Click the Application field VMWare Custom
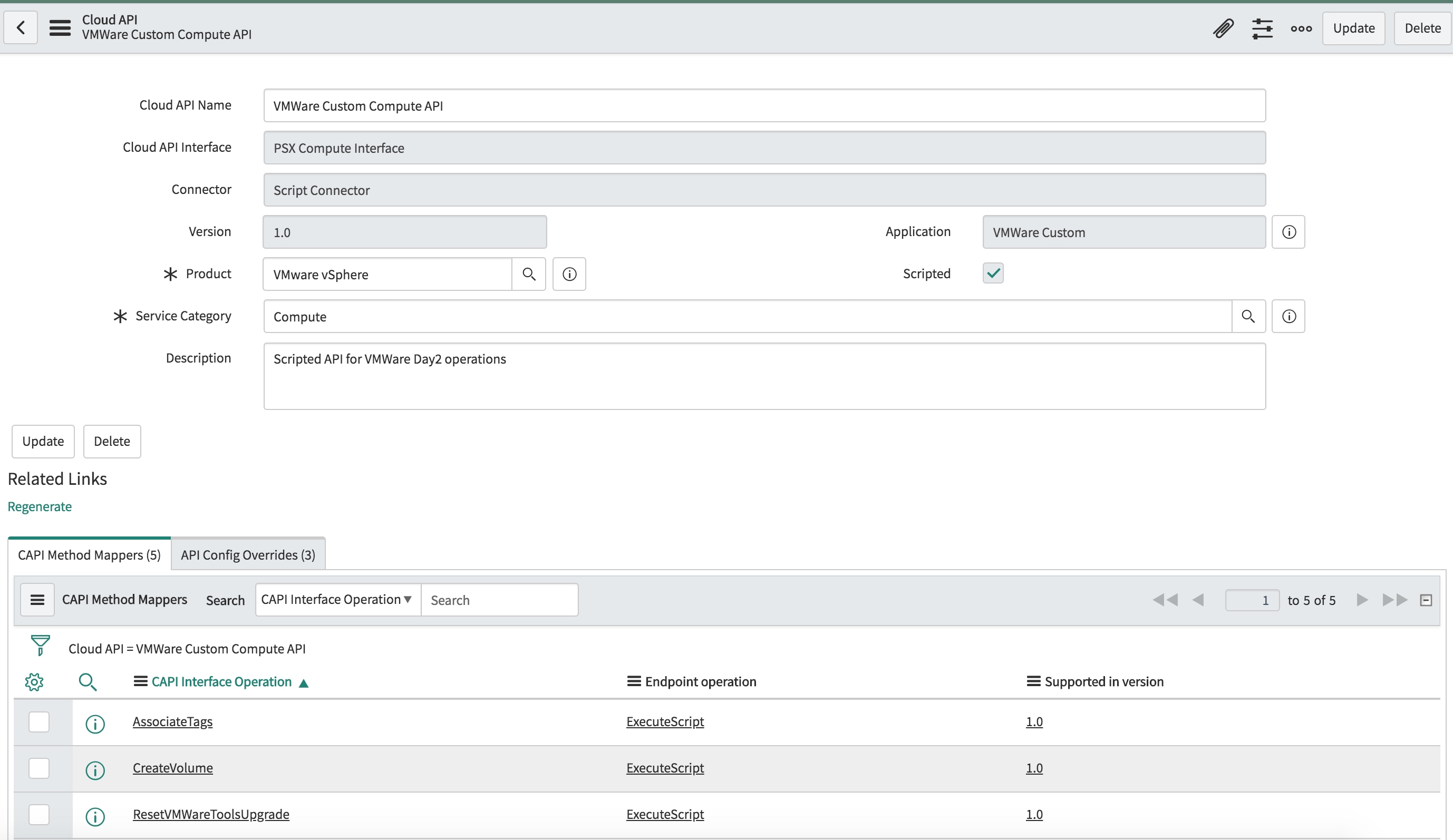 [x=1124, y=231]
